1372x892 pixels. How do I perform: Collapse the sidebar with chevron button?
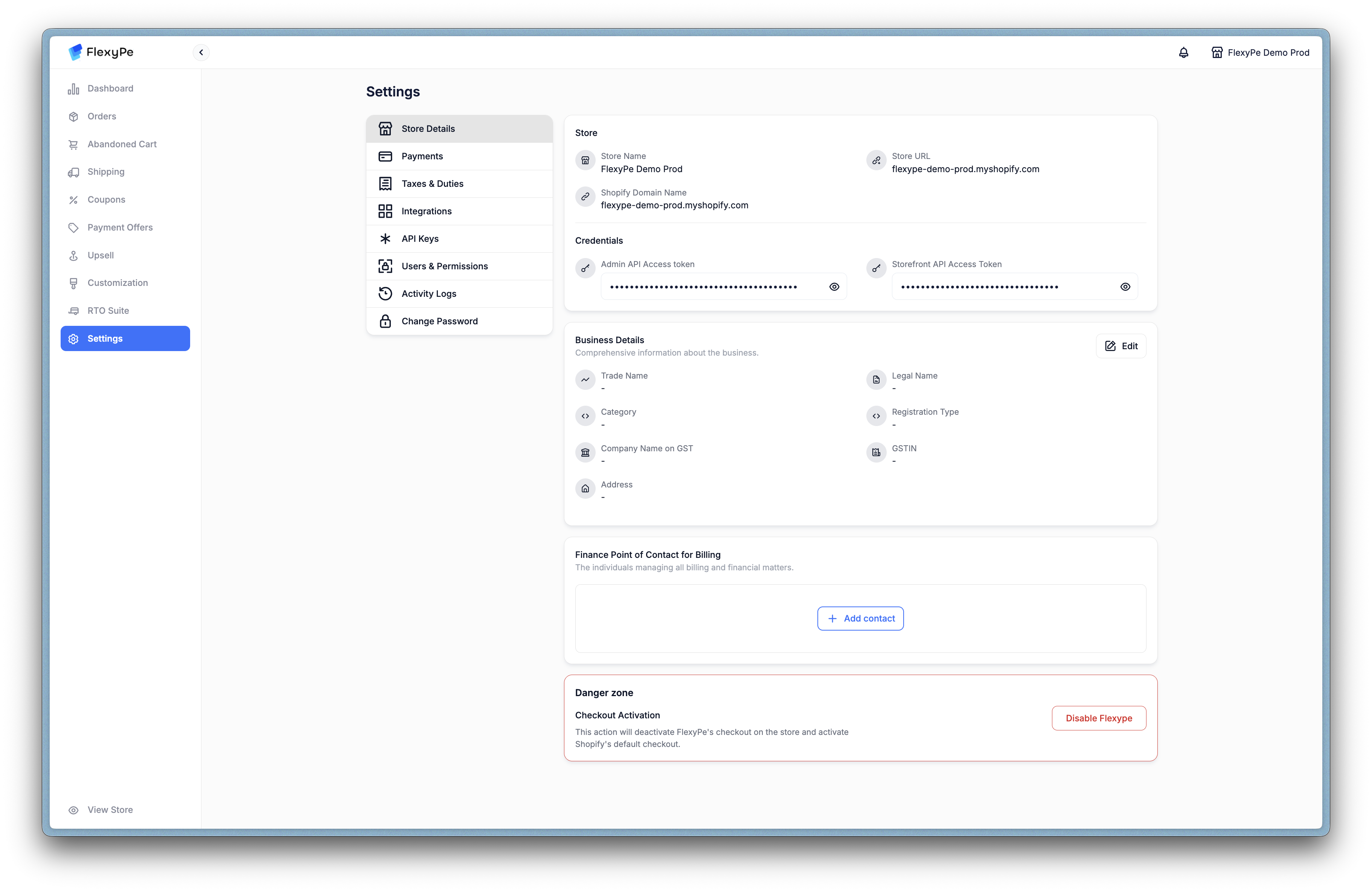pyautogui.click(x=201, y=52)
